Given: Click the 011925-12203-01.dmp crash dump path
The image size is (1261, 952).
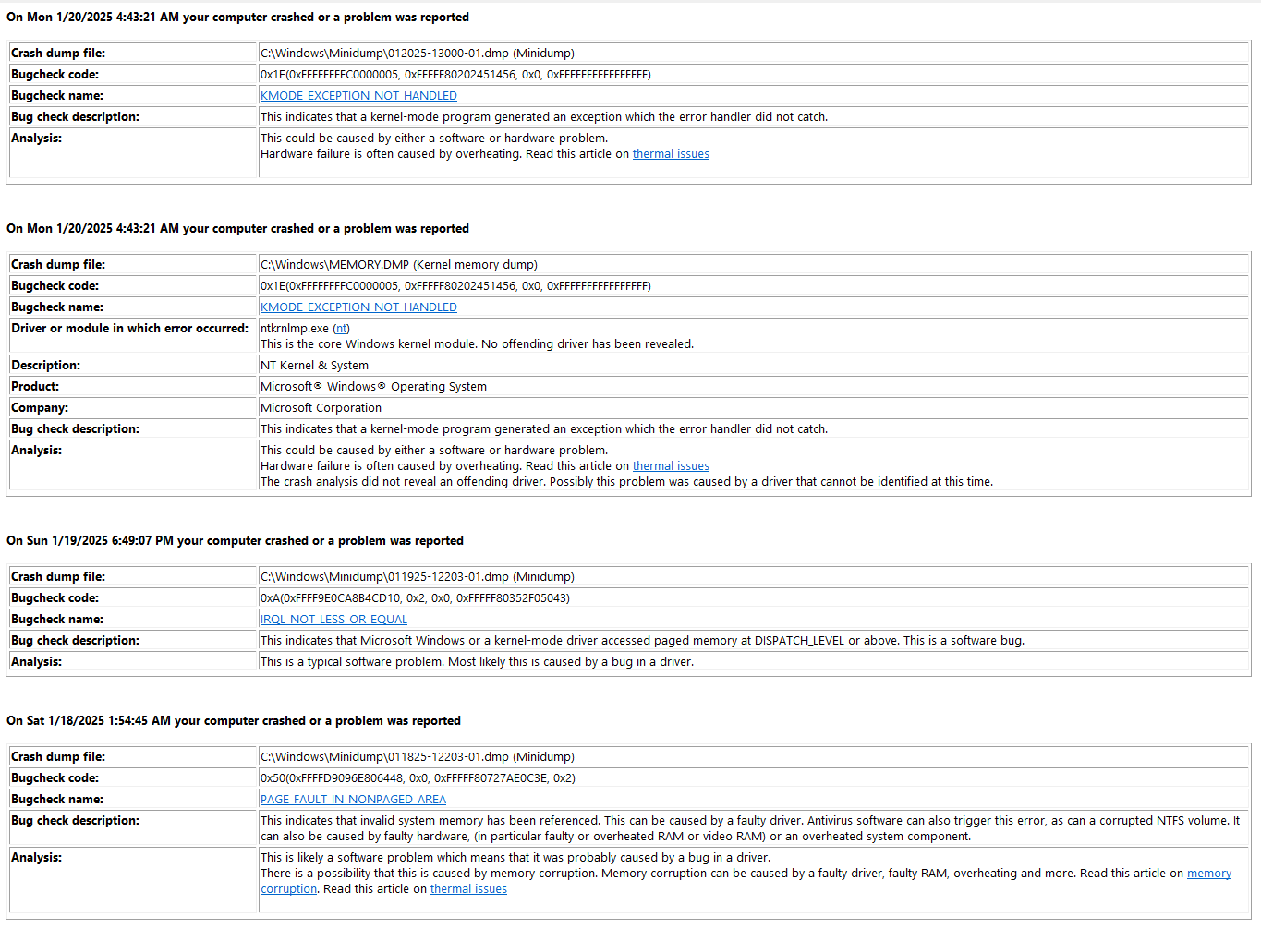Looking at the screenshot, I should click(x=418, y=577).
